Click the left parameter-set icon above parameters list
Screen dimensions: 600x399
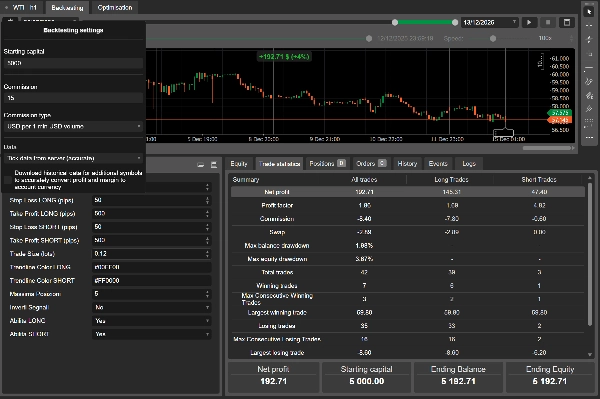click(x=201, y=165)
